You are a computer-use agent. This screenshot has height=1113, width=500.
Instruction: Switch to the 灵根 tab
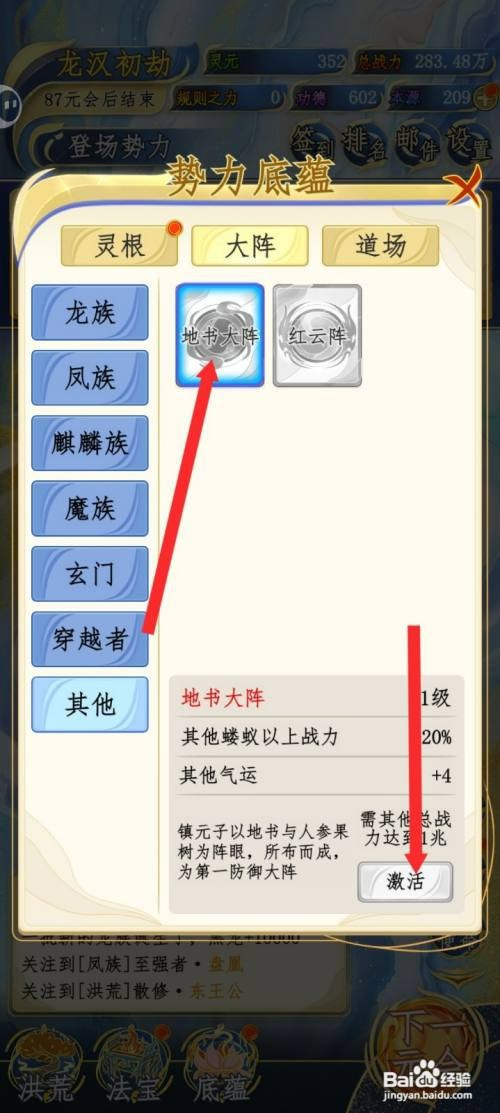[x=119, y=246]
